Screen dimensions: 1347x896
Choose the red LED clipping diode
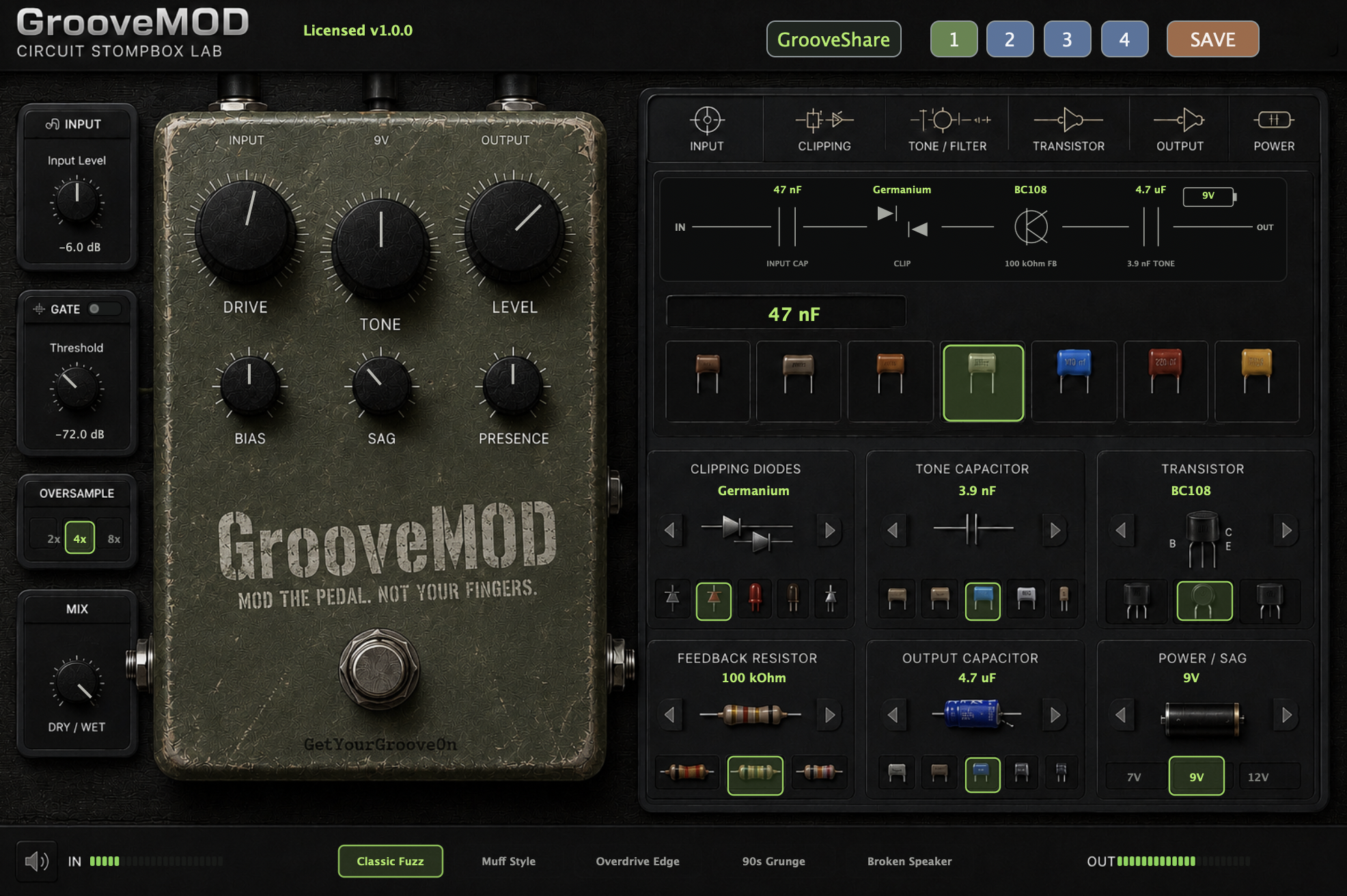[755, 600]
